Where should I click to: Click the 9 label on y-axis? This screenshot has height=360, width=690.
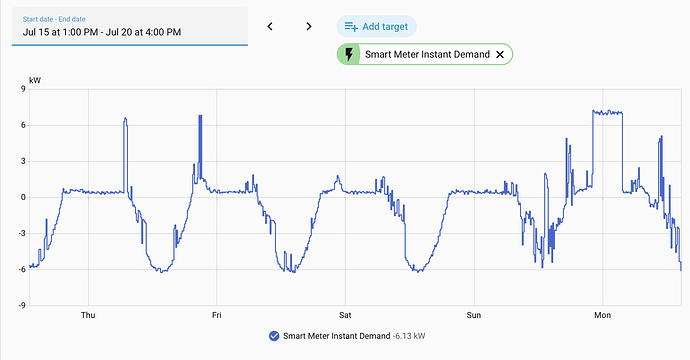pyautogui.click(x=23, y=89)
